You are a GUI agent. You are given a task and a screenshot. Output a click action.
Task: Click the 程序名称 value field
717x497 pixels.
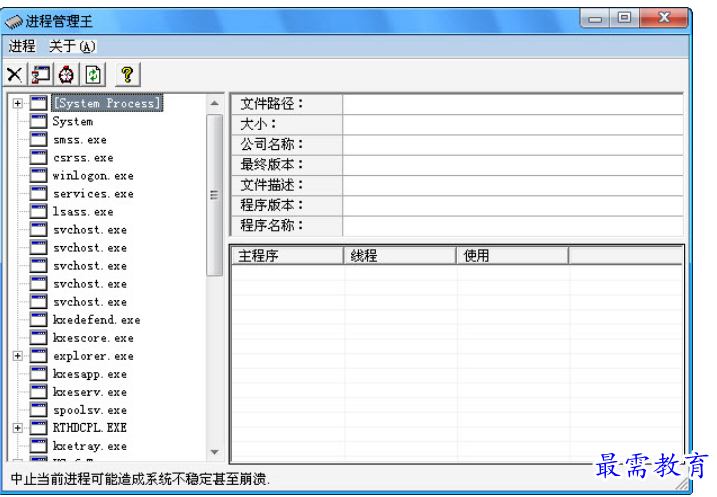click(x=513, y=225)
